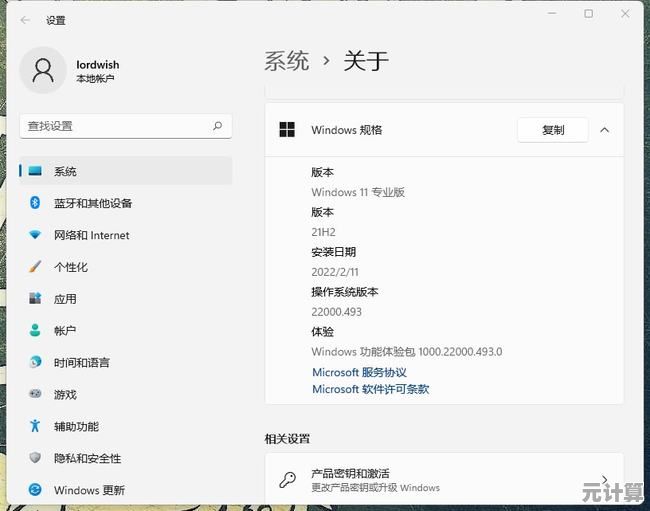Open 产品密钥和激活 via right chevron
Image resolution: width=650 pixels, height=511 pixels.
pos(604,480)
